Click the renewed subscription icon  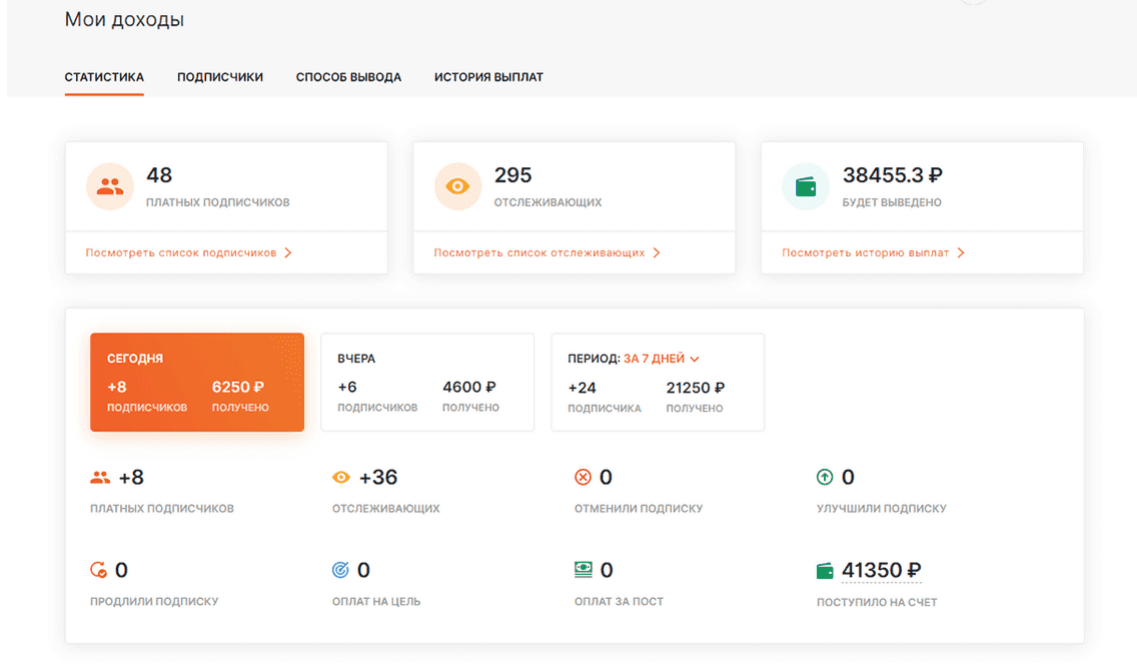(99, 570)
